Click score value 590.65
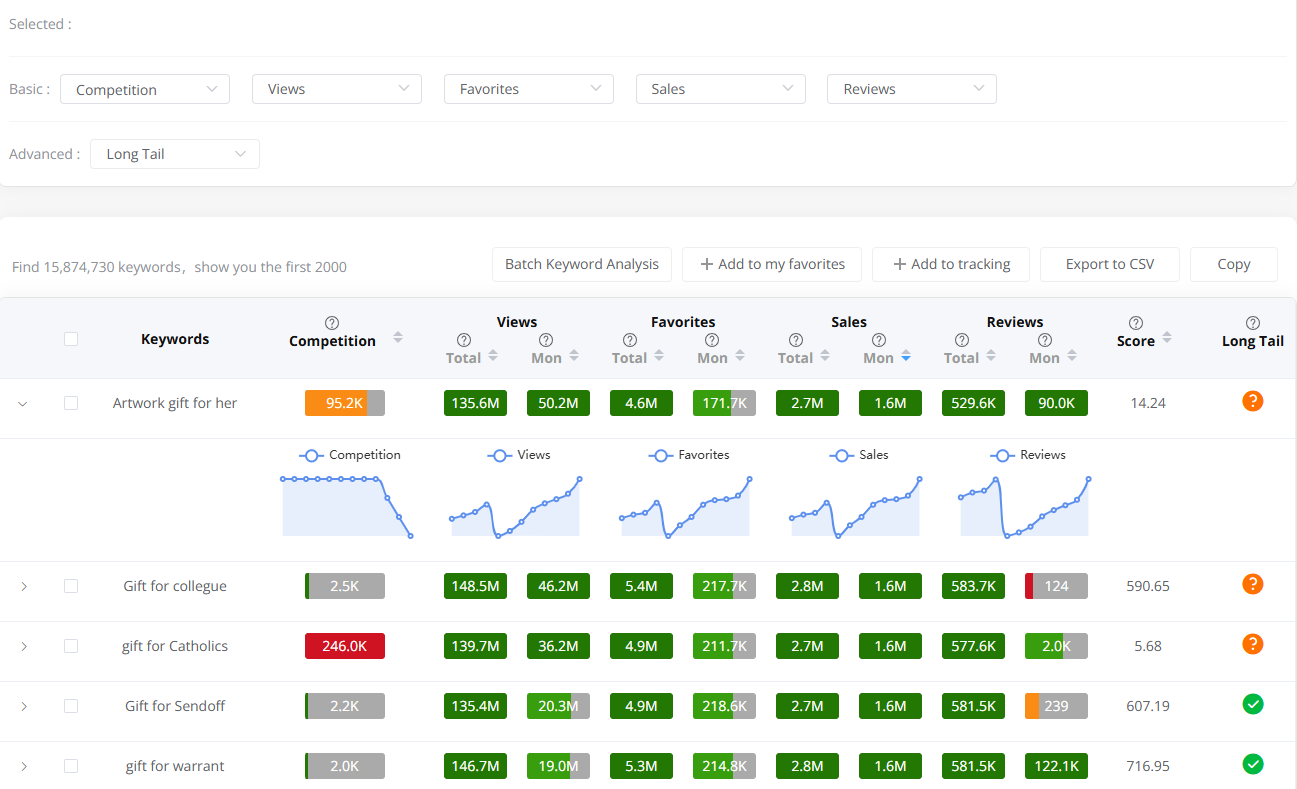Viewport: 1297px width, 789px height. [1148, 586]
